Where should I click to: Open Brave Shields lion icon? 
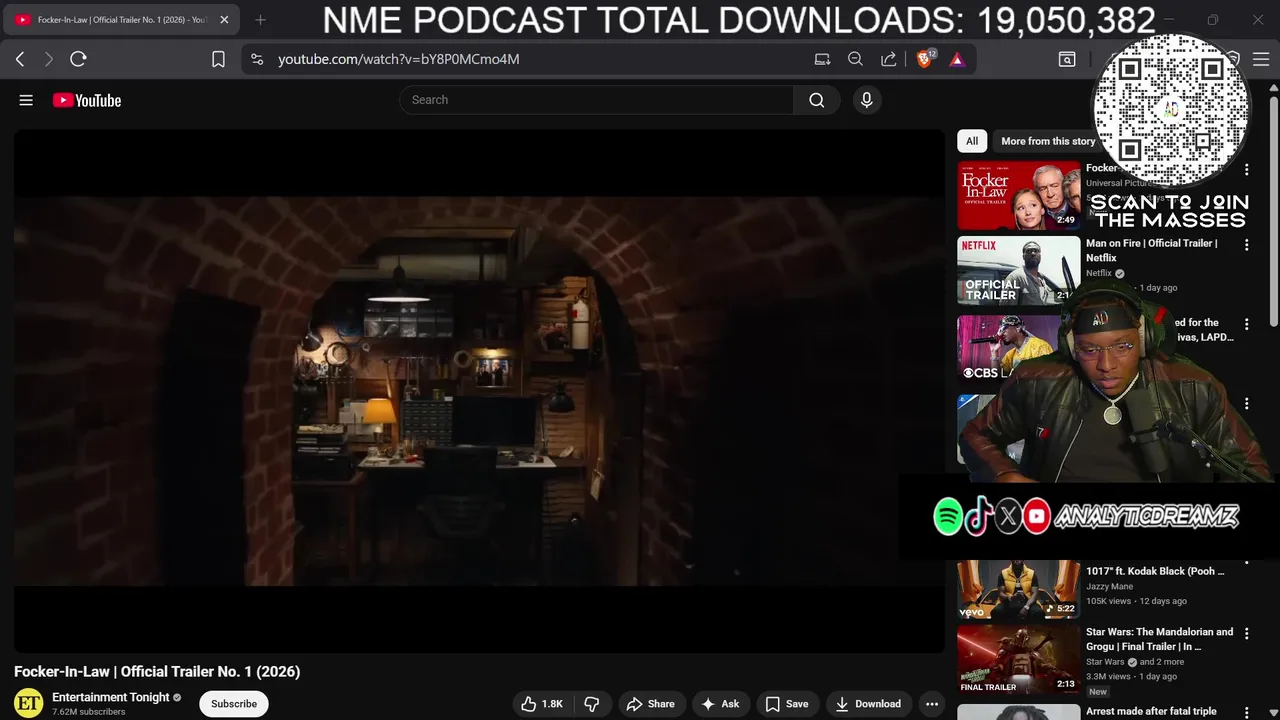point(925,58)
